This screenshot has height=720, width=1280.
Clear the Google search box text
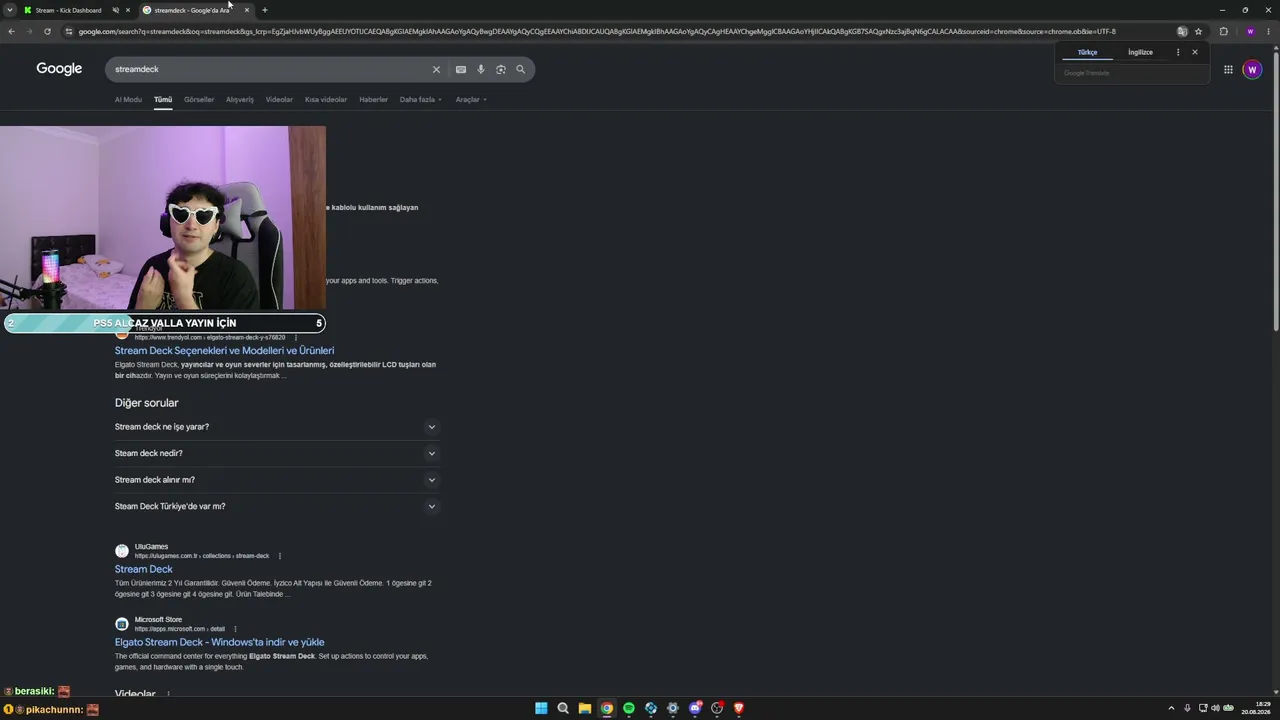tap(436, 69)
